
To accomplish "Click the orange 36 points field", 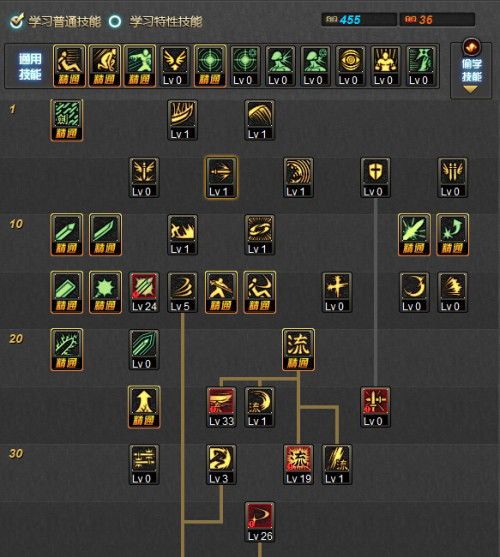I will tap(437, 20).
